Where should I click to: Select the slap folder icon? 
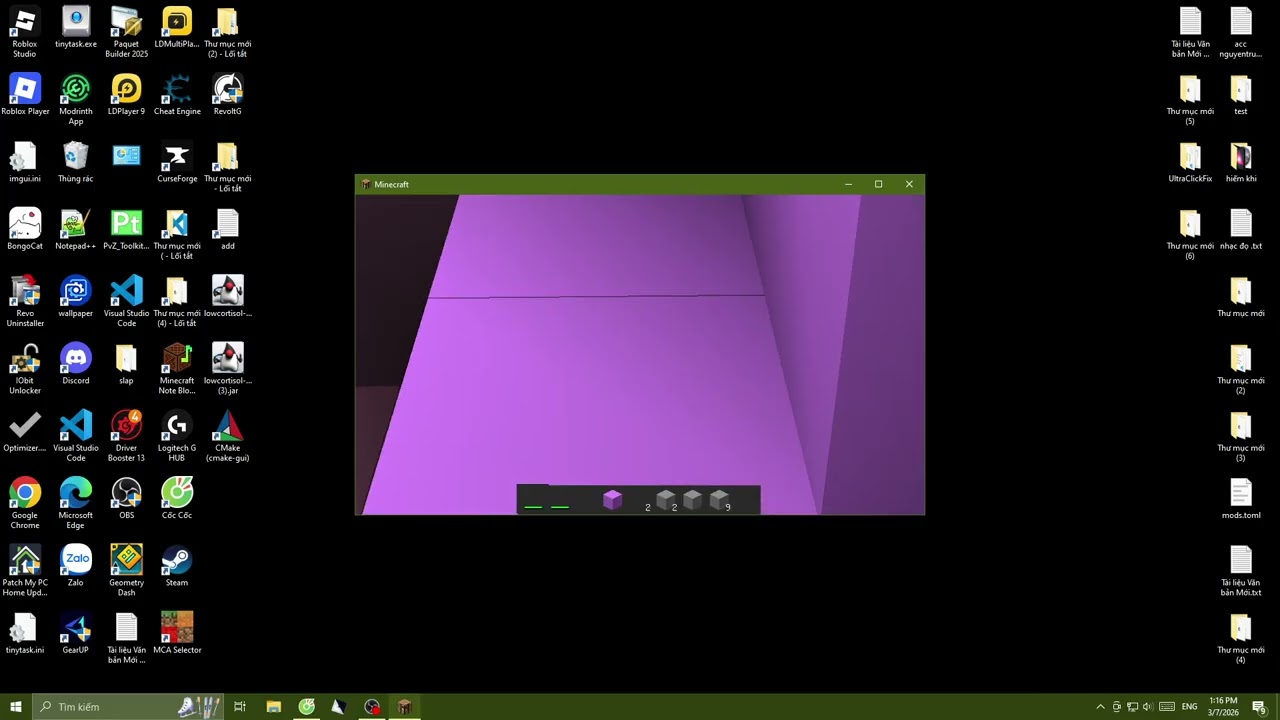click(126, 364)
